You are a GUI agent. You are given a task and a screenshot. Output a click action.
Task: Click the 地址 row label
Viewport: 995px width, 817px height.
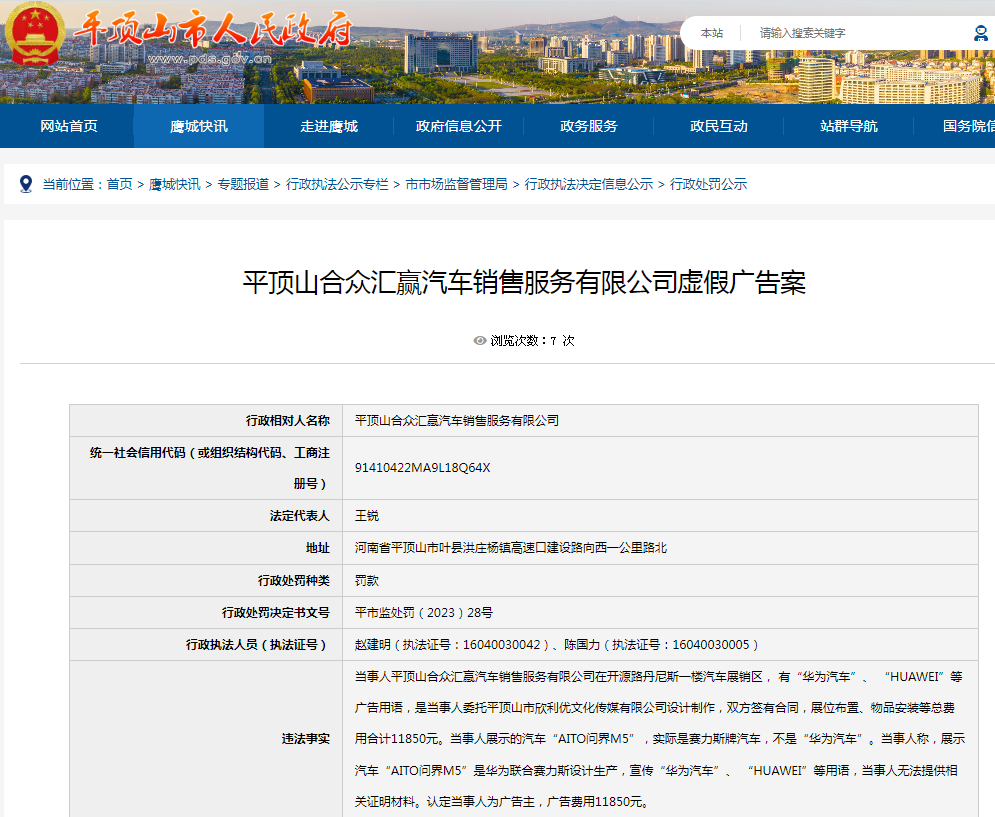point(318,548)
